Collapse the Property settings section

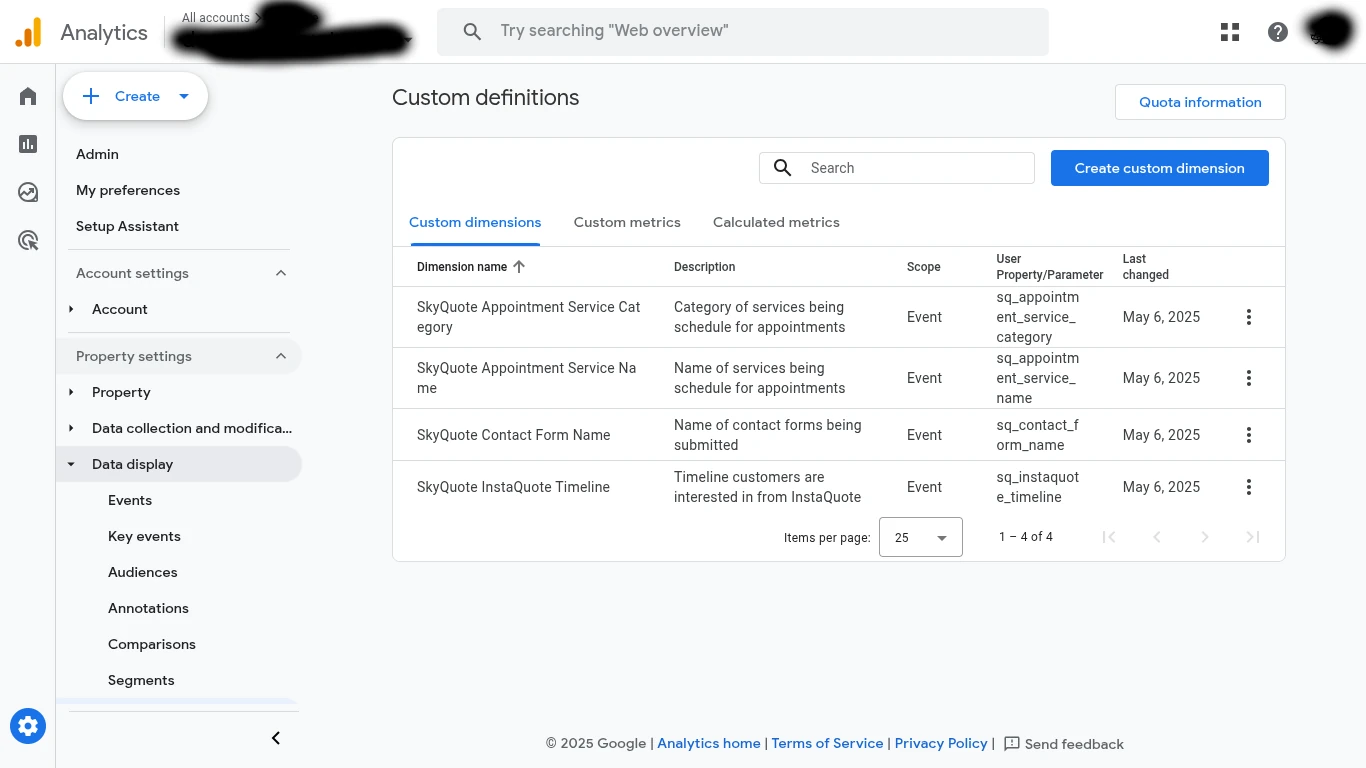click(x=281, y=356)
